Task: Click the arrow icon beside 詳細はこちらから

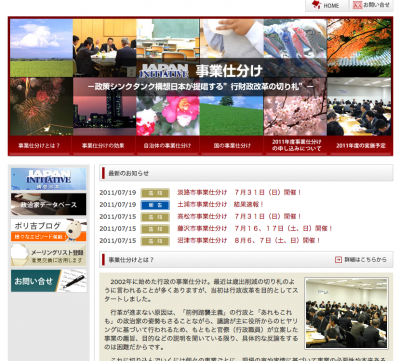Action: (338, 259)
